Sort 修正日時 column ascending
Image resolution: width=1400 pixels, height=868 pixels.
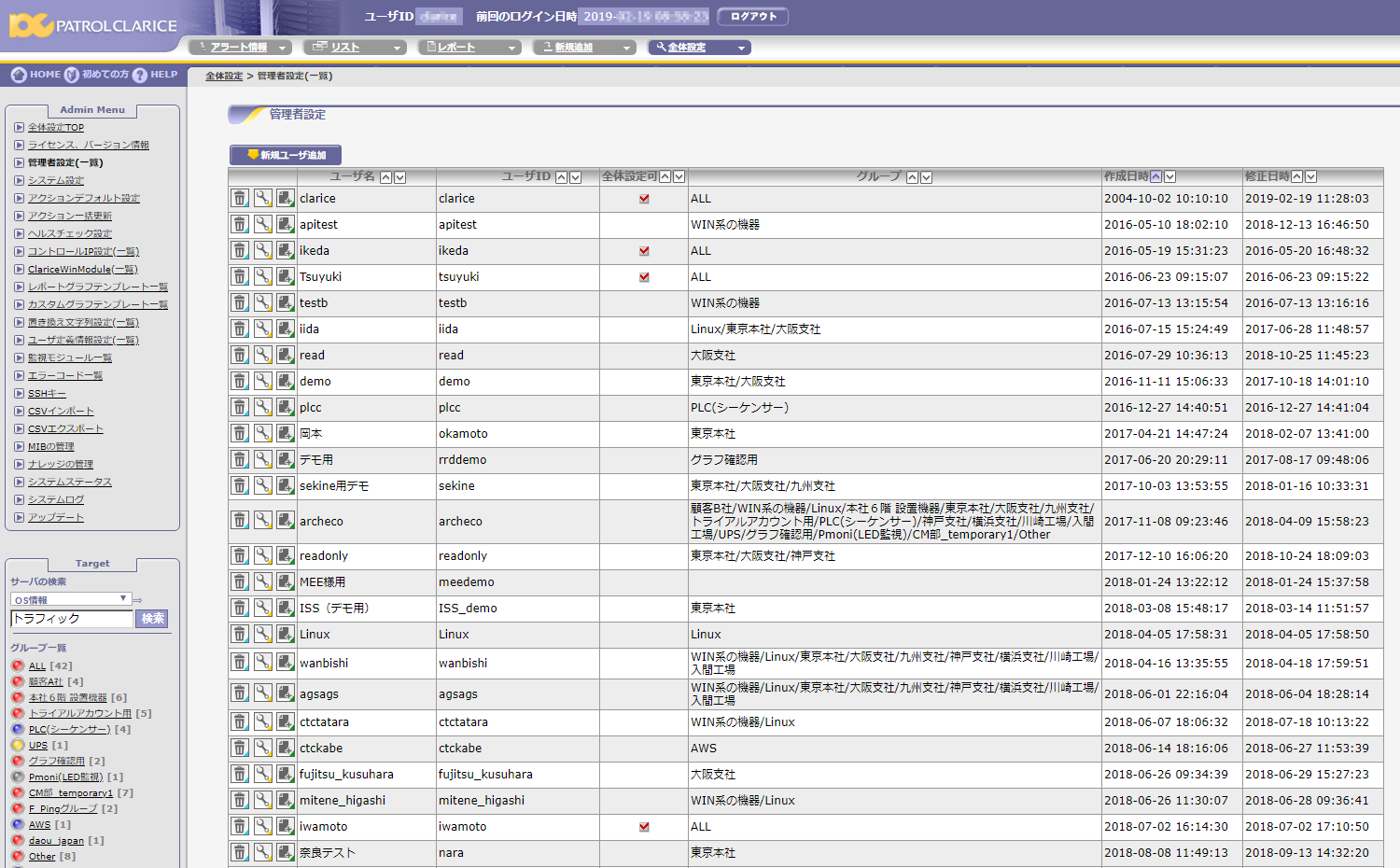1297,176
